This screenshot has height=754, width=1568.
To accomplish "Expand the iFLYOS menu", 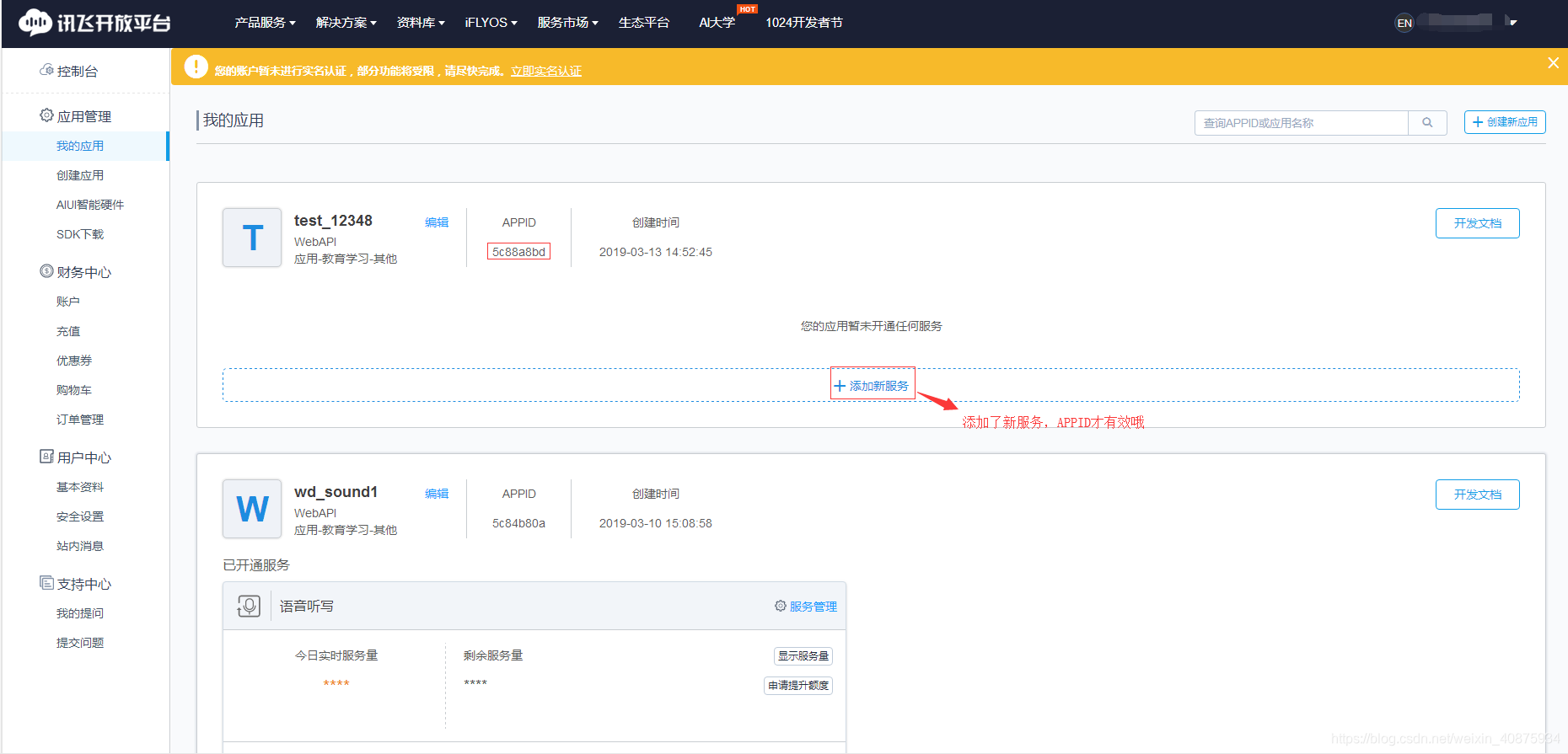I will 491,23.
